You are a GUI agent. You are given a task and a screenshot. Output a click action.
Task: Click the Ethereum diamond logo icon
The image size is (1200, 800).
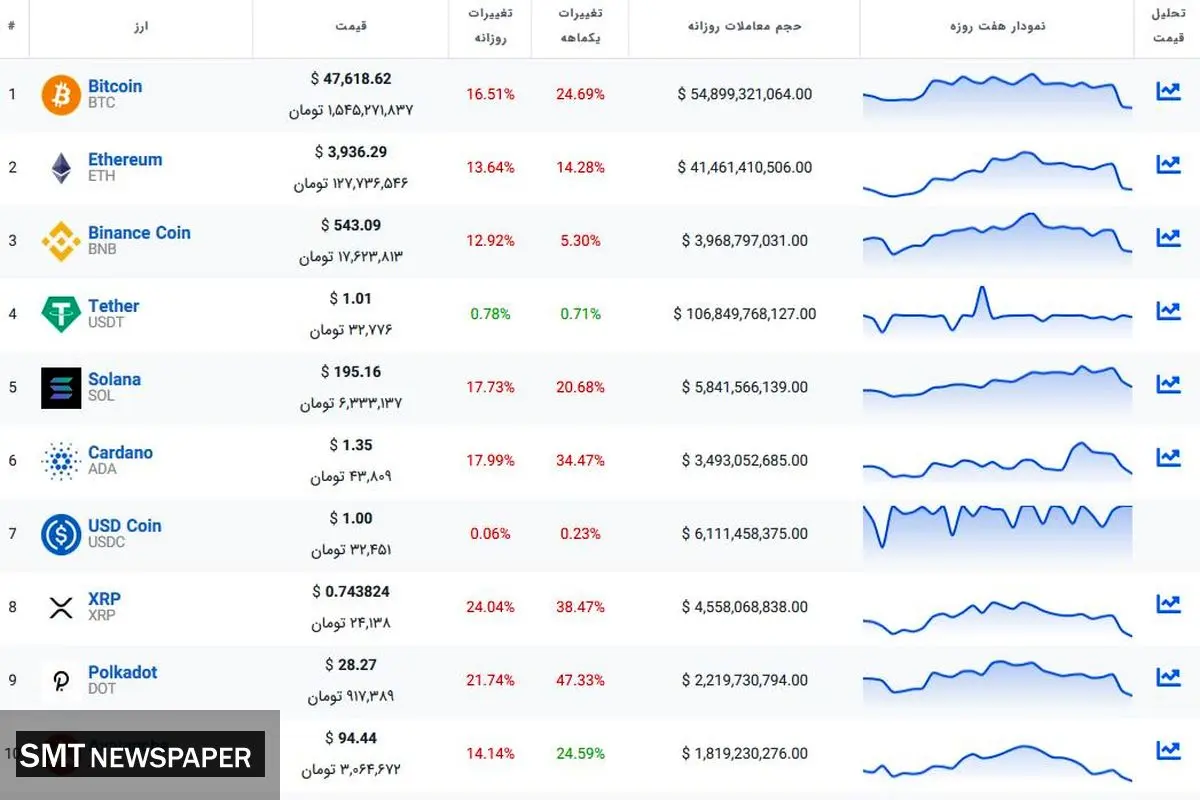click(x=61, y=168)
